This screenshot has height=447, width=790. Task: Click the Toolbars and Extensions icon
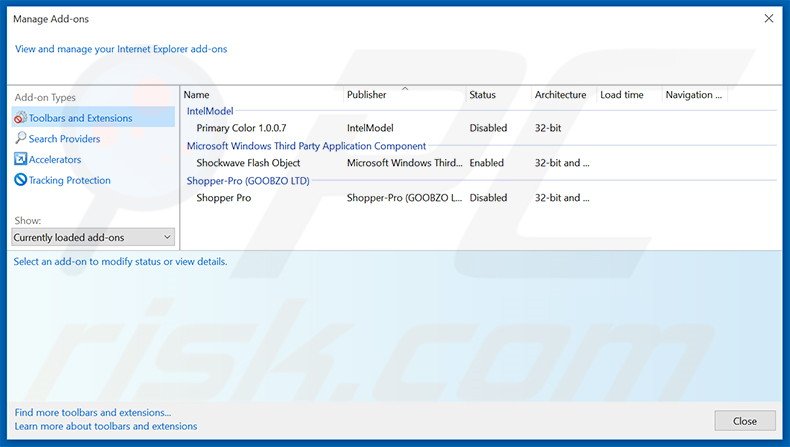(x=20, y=117)
